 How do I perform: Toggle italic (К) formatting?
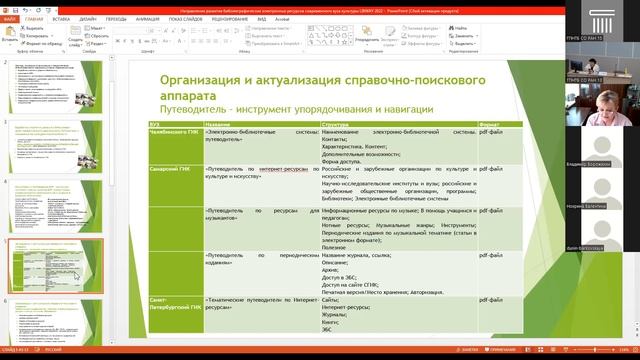(125, 41)
